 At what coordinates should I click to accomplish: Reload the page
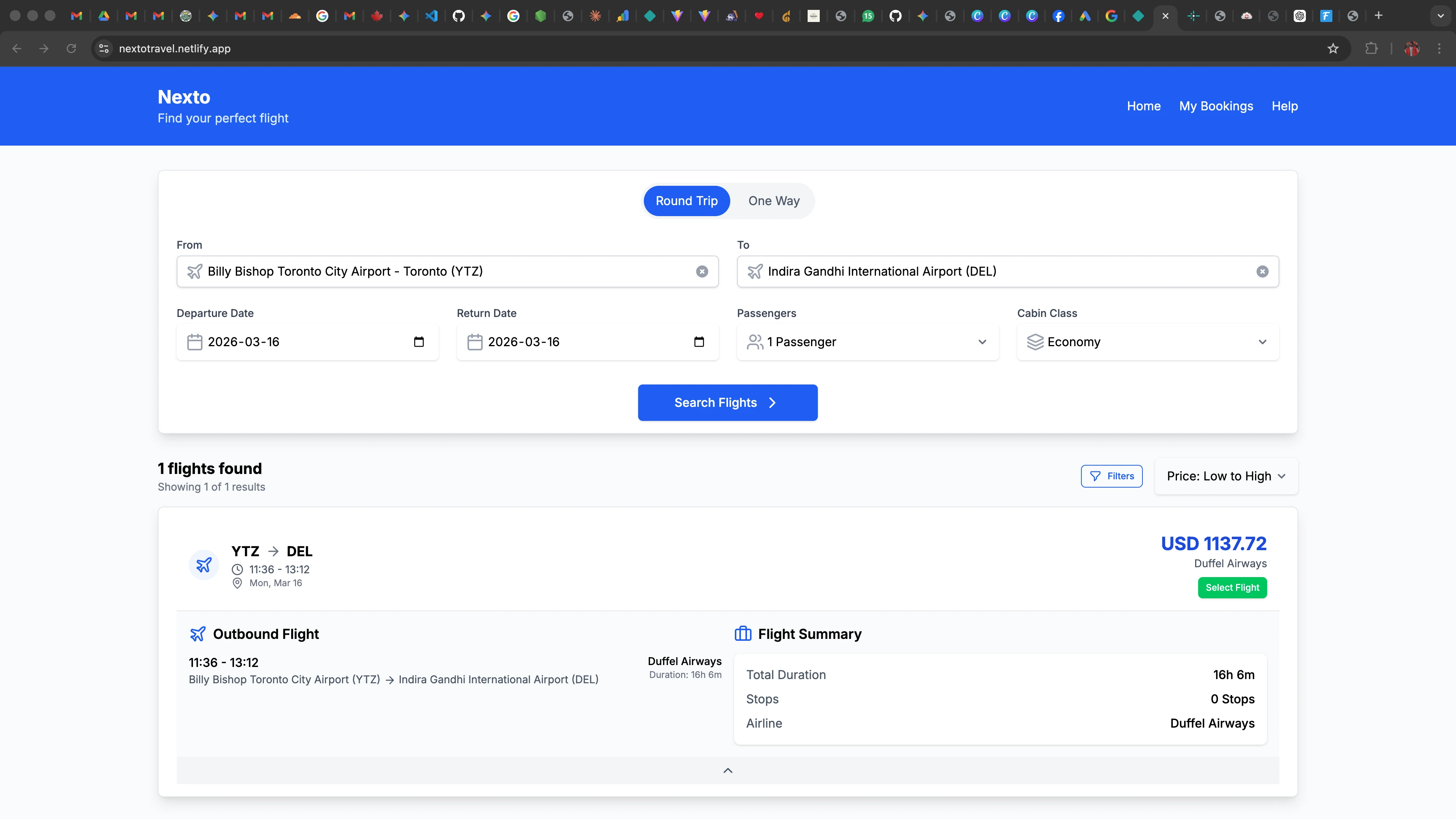(x=71, y=49)
